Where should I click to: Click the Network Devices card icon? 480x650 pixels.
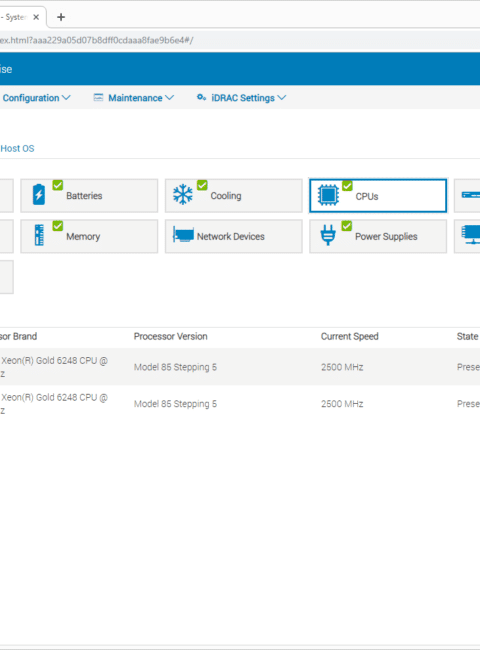[x=183, y=235]
